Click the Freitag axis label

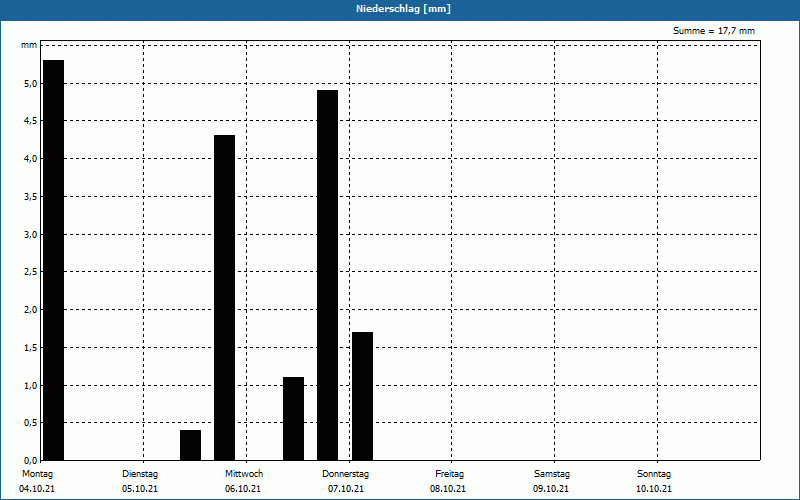449,474
